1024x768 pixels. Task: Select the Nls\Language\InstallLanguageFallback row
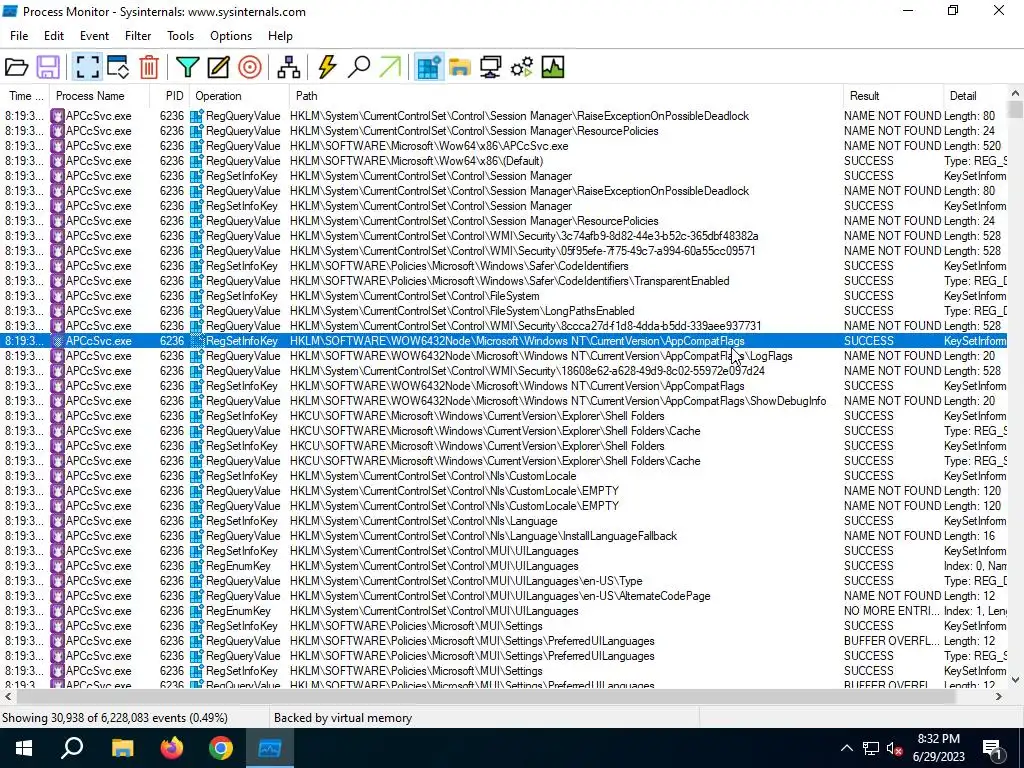pyautogui.click(x=503, y=536)
